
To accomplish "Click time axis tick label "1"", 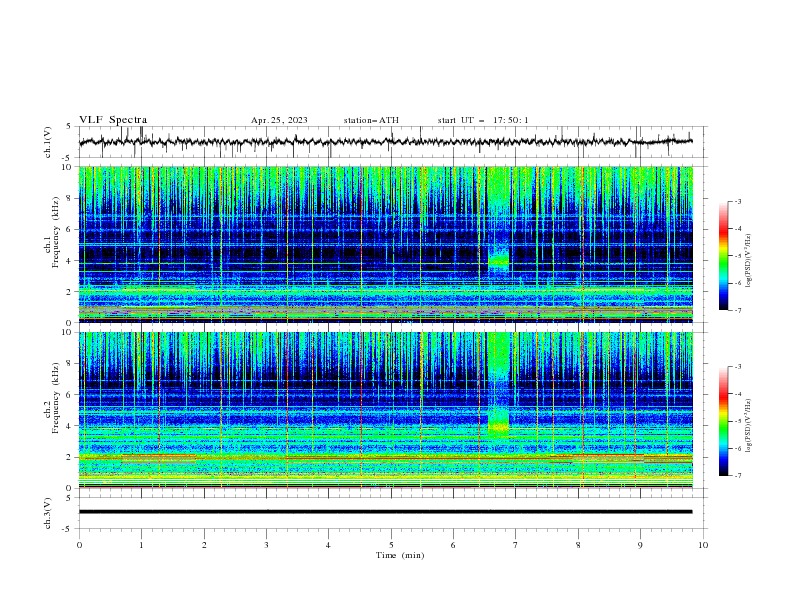I will coord(141,545).
